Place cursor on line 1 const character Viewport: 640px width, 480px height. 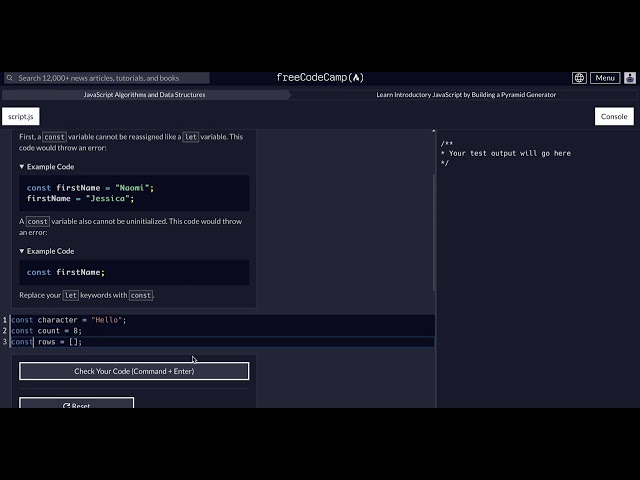point(69,320)
